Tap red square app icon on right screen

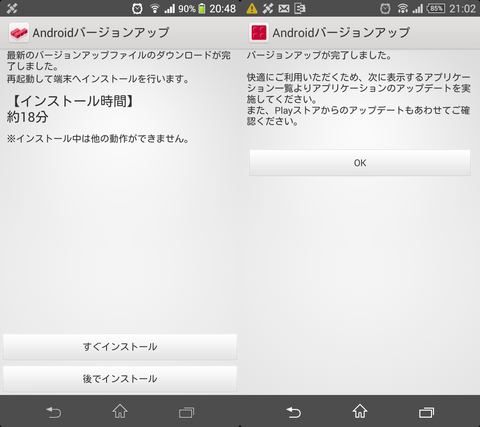click(x=259, y=33)
